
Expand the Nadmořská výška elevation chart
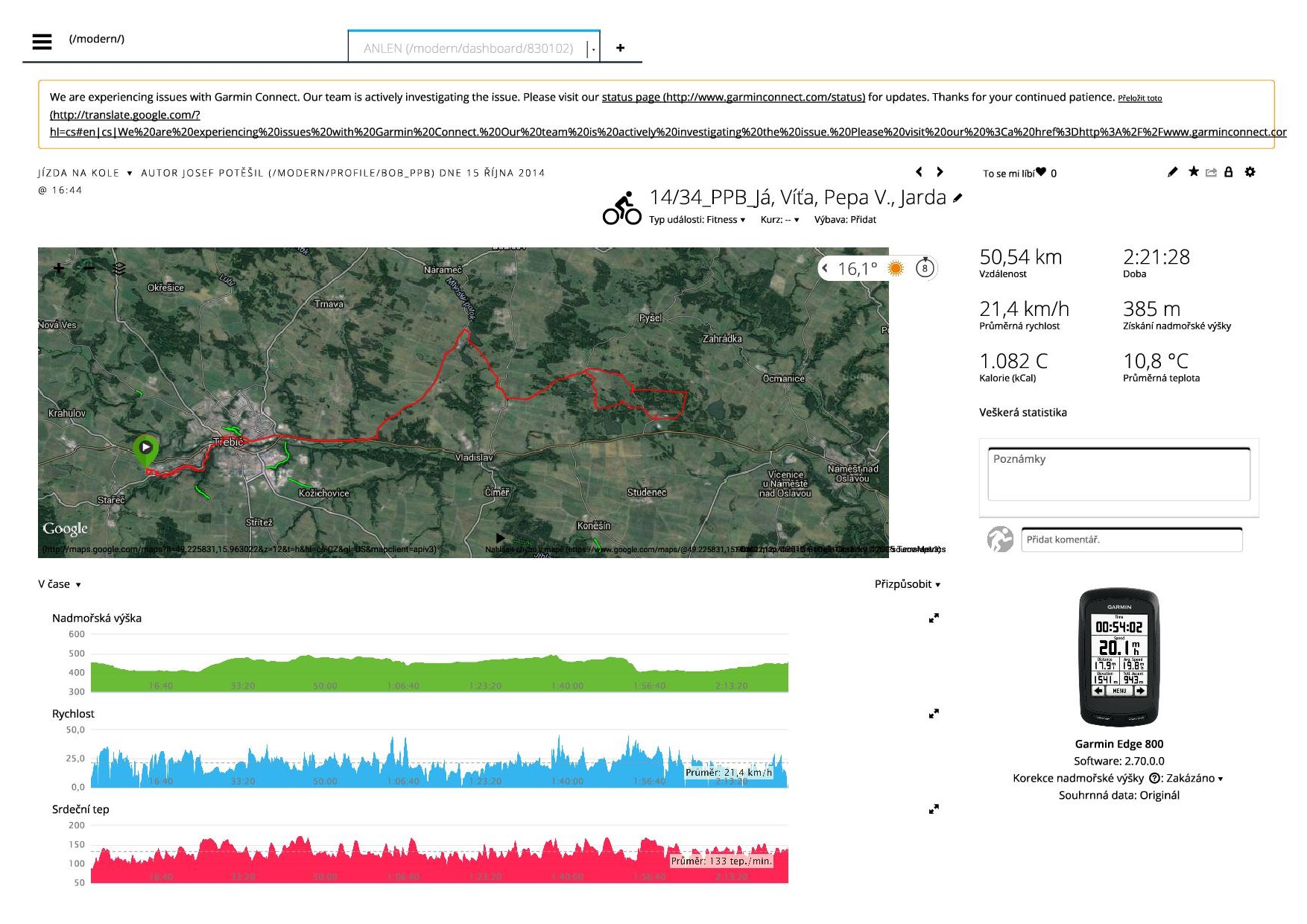click(934, 618)
